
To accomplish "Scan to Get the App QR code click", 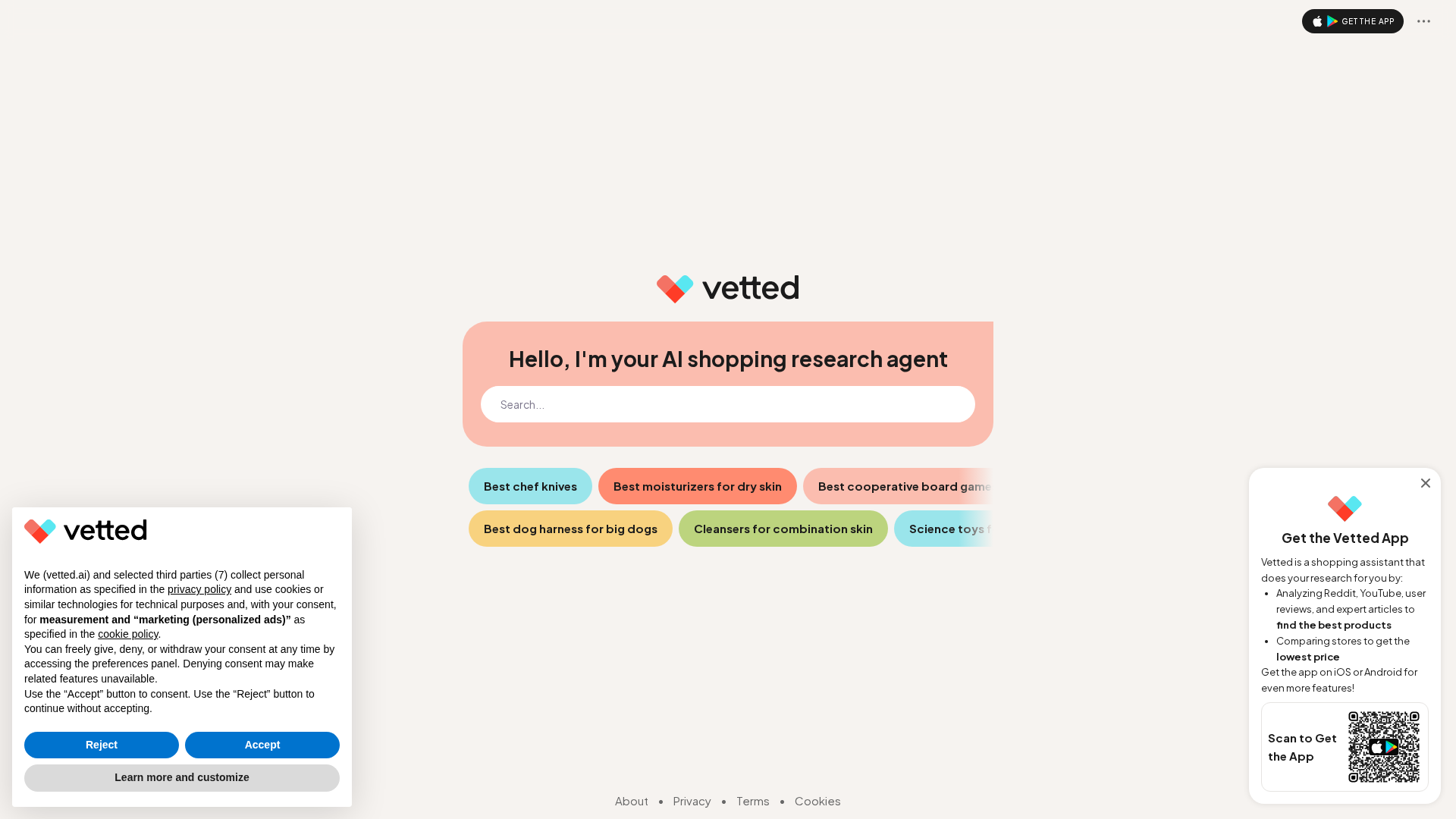I will [x=1383, y=746].
